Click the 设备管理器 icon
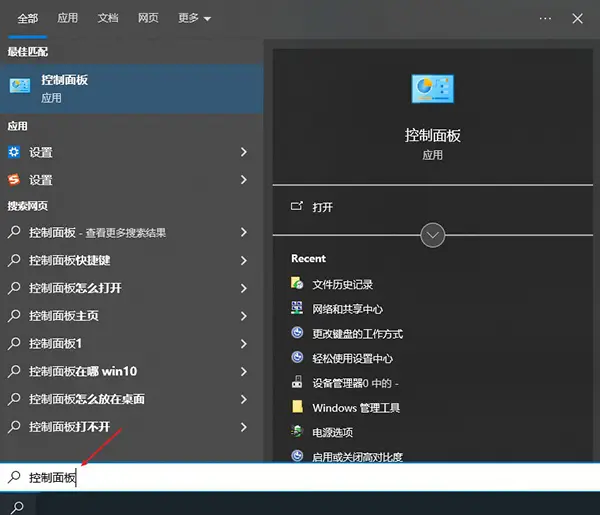 pyautogui.click(x=297, y=382)
